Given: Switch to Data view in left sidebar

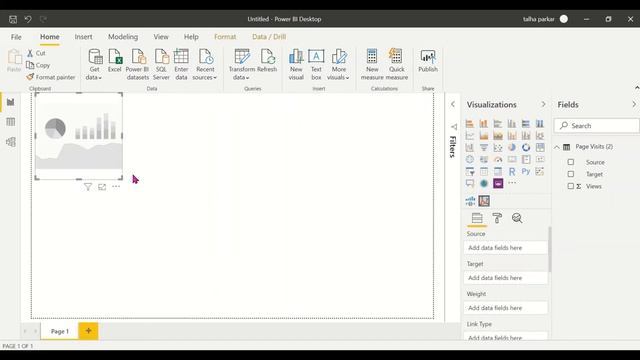Looking at the screenshot, I should click(11, 122).
